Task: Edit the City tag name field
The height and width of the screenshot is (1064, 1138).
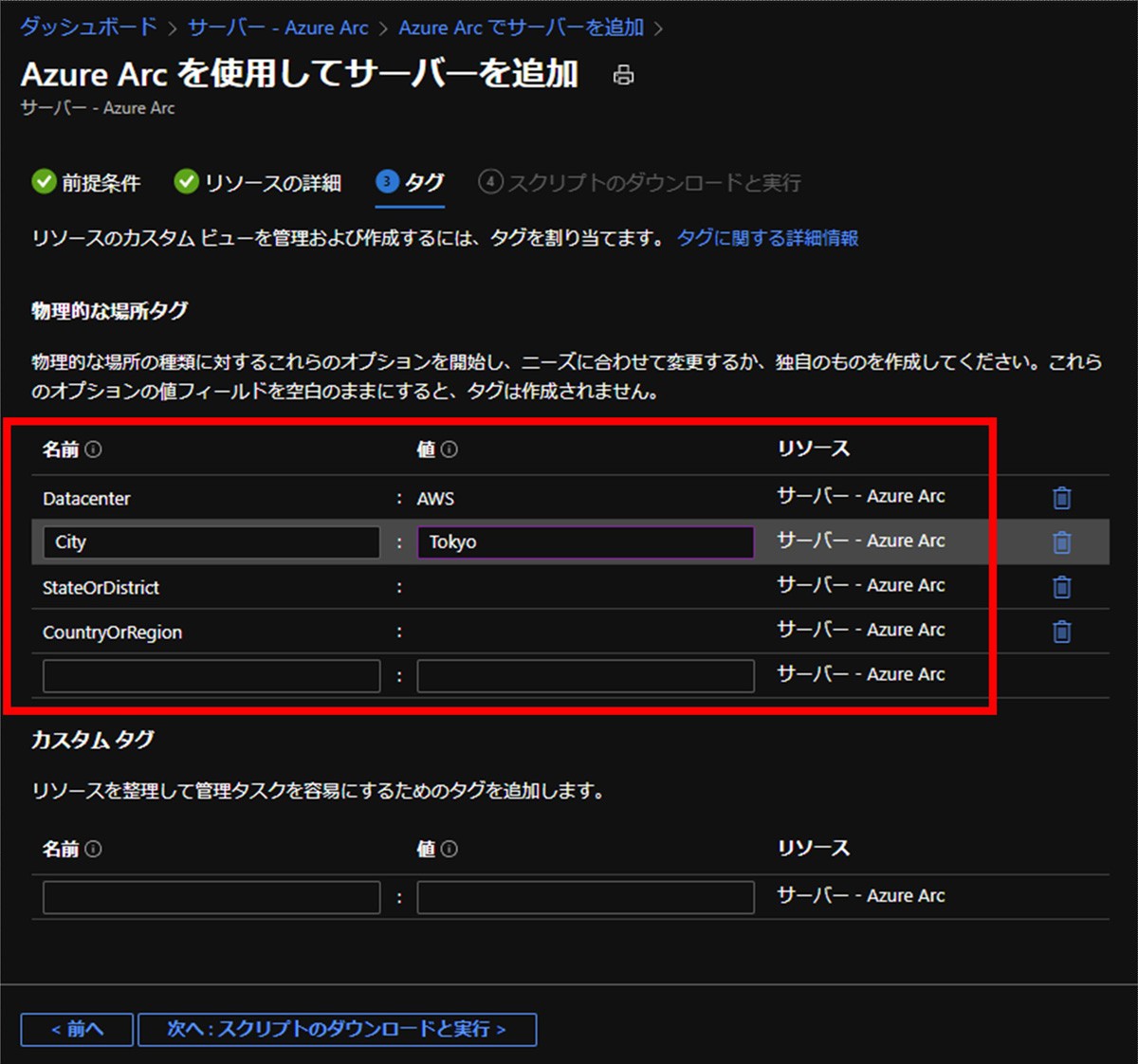Action: [x=211, y=542]
